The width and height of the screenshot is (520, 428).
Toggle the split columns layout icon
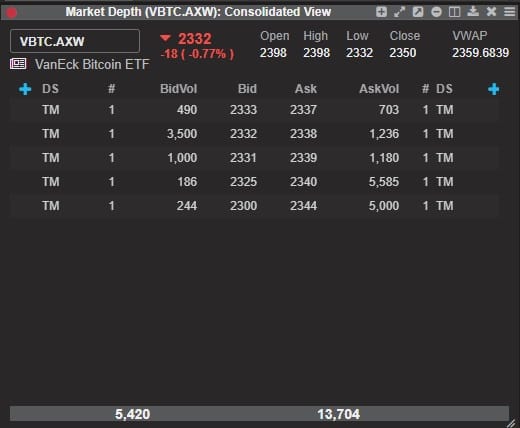(x=455, y=12)
